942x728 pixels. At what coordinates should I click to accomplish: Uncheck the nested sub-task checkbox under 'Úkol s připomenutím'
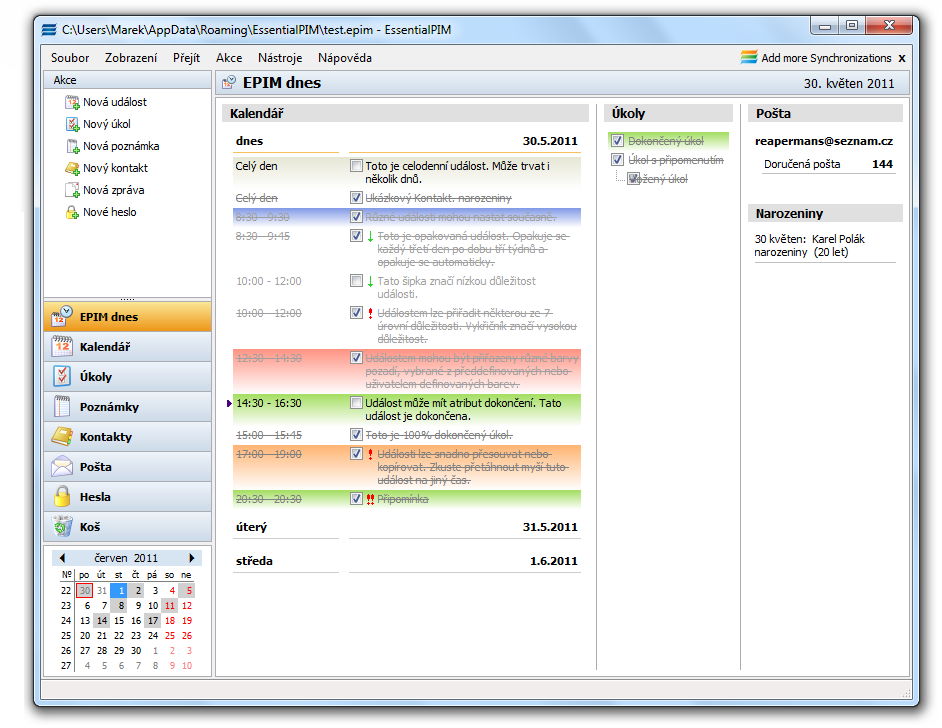point(633,178)
